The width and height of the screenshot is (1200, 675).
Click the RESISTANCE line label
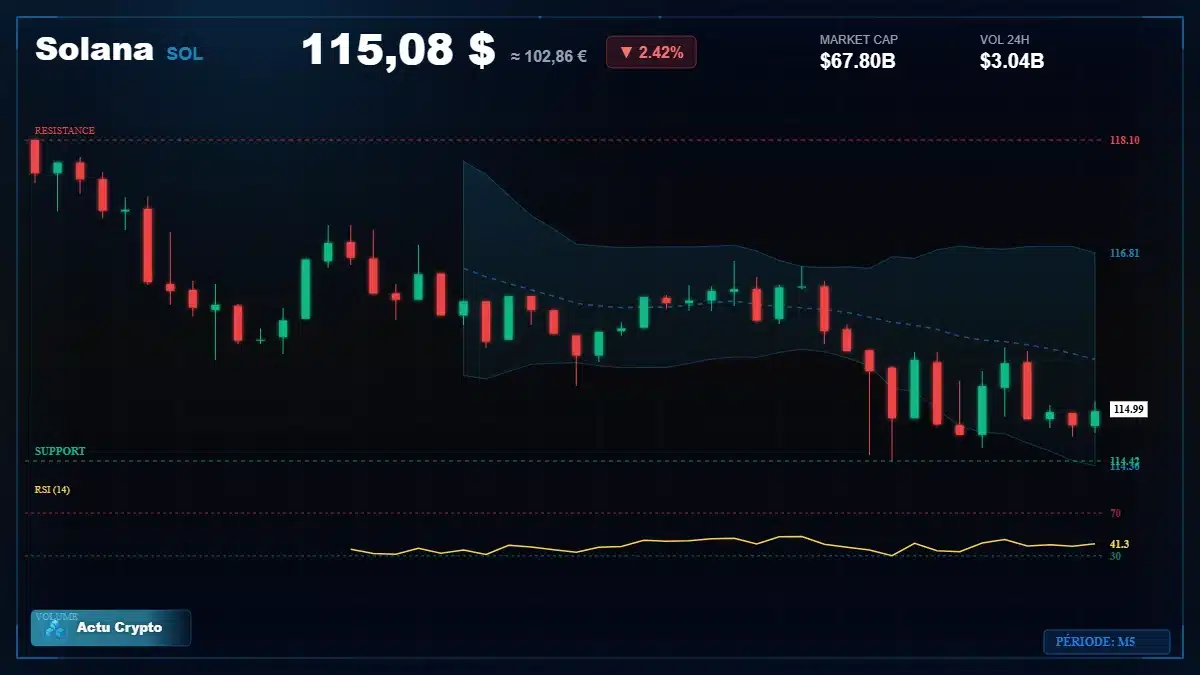coord(65,131)
